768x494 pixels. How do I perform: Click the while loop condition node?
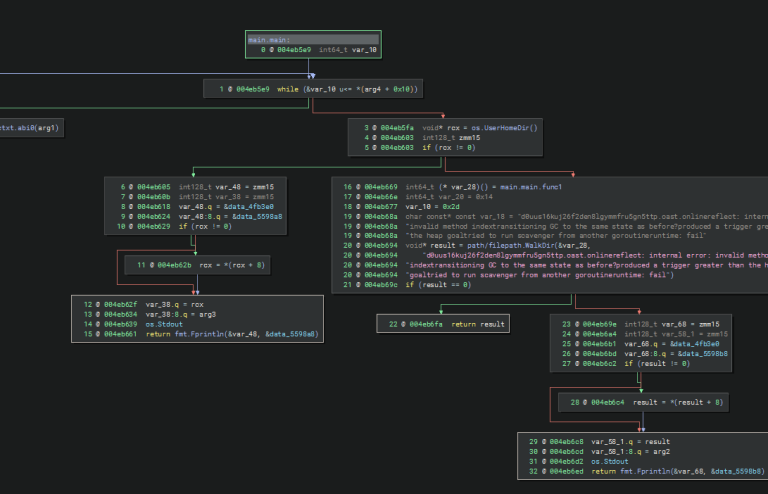(x=313, y=89)
